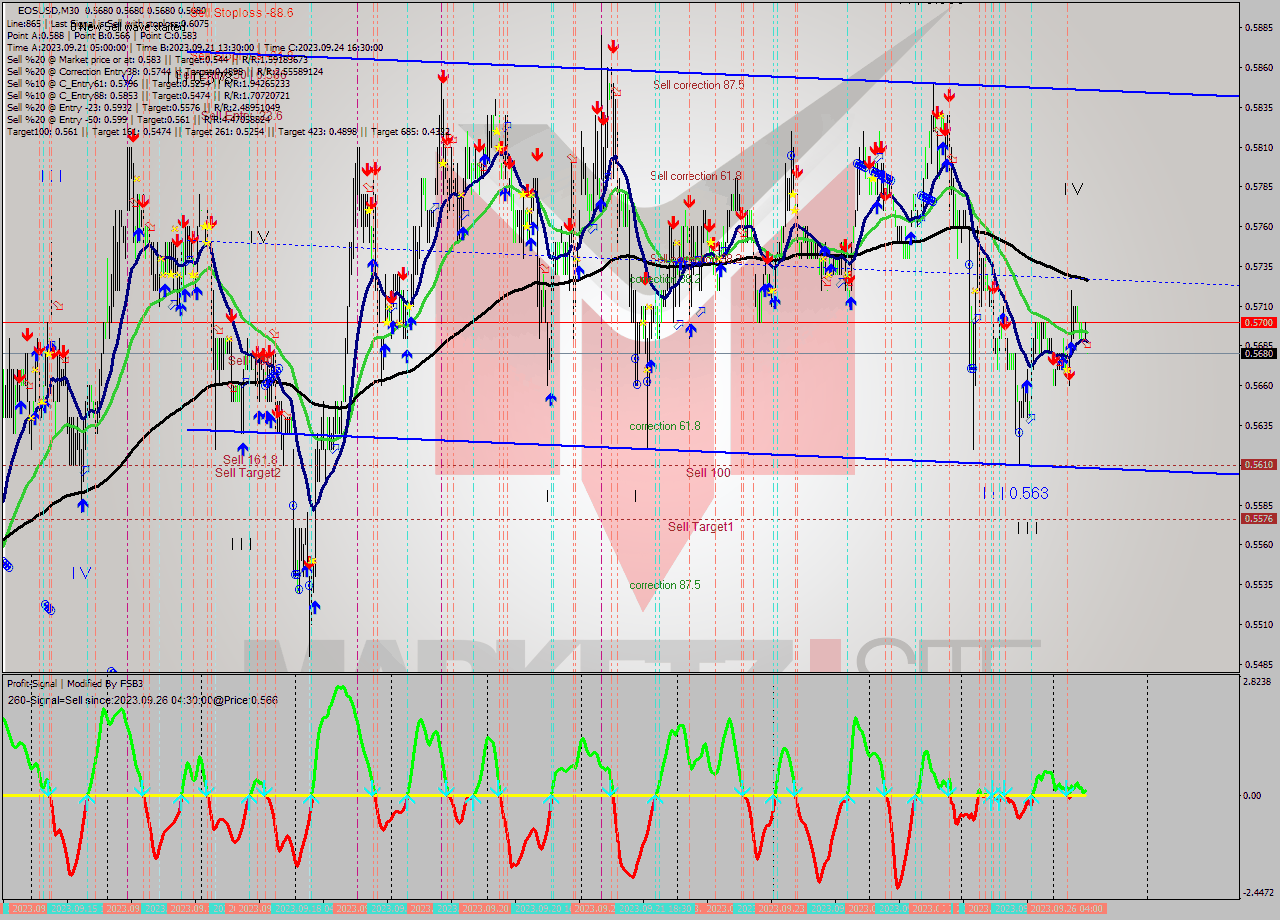Click the red 0.5700 price tag on the axis
This screenshot has height=920, width=1280.
click(1256, 323)
